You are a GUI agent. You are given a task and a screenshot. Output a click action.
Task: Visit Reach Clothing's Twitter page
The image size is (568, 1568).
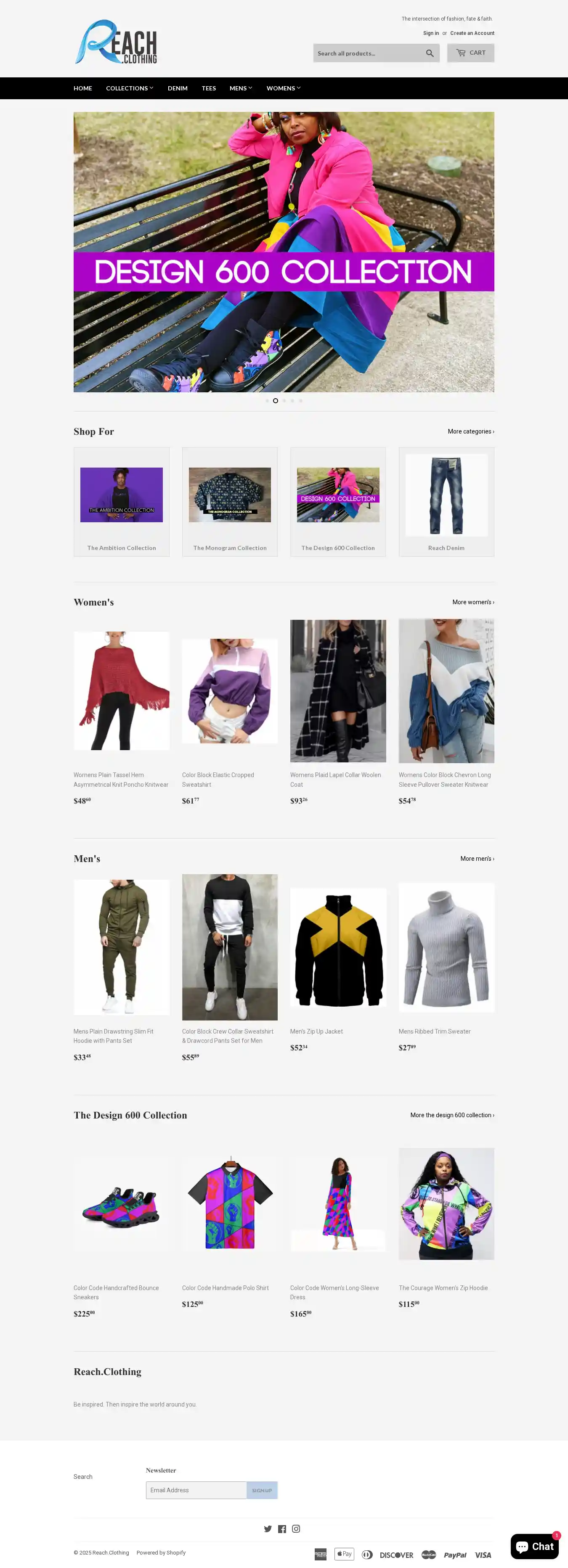tap(268, 1528)
